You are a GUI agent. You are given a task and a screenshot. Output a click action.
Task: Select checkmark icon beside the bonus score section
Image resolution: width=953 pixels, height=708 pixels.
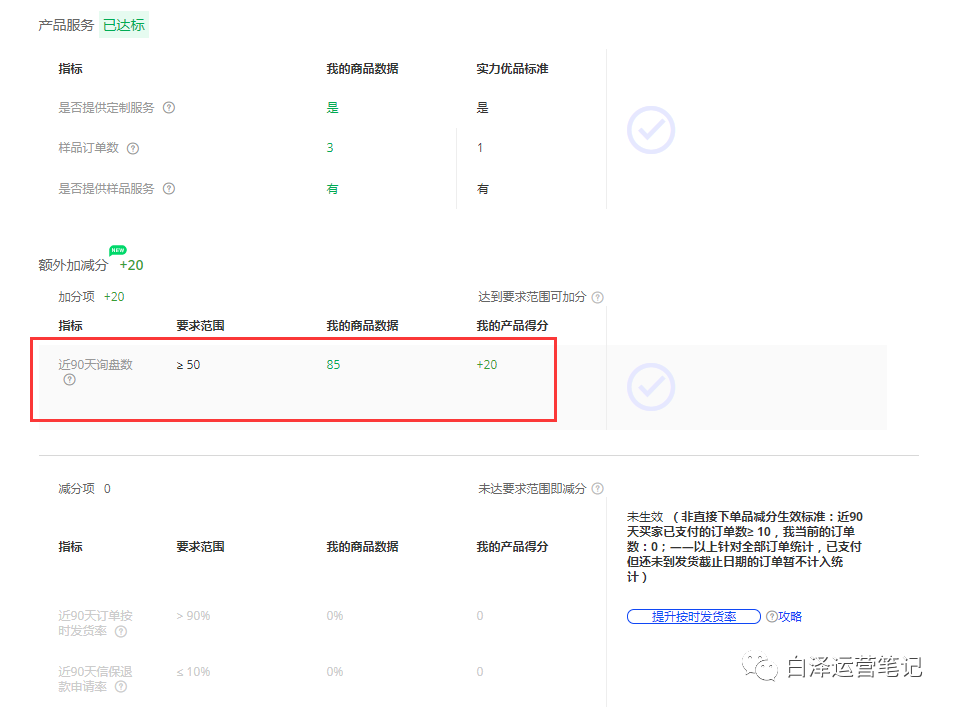pos(651,388)
